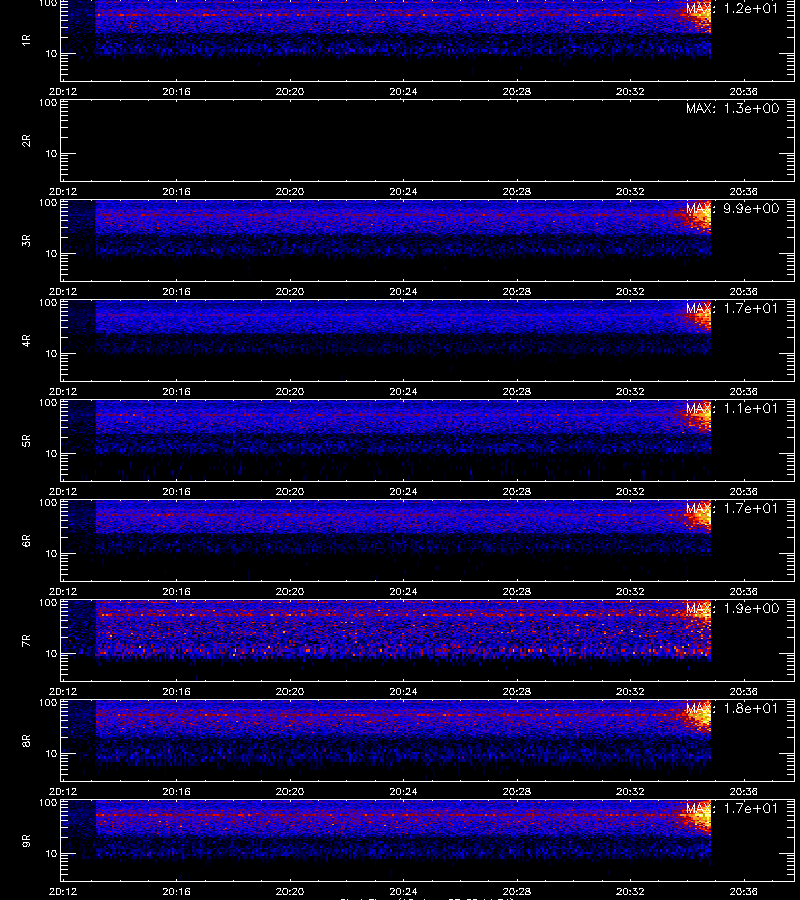Click the 3R panel axis label
This screenshot has height=900, width=800.
(26, 240)
